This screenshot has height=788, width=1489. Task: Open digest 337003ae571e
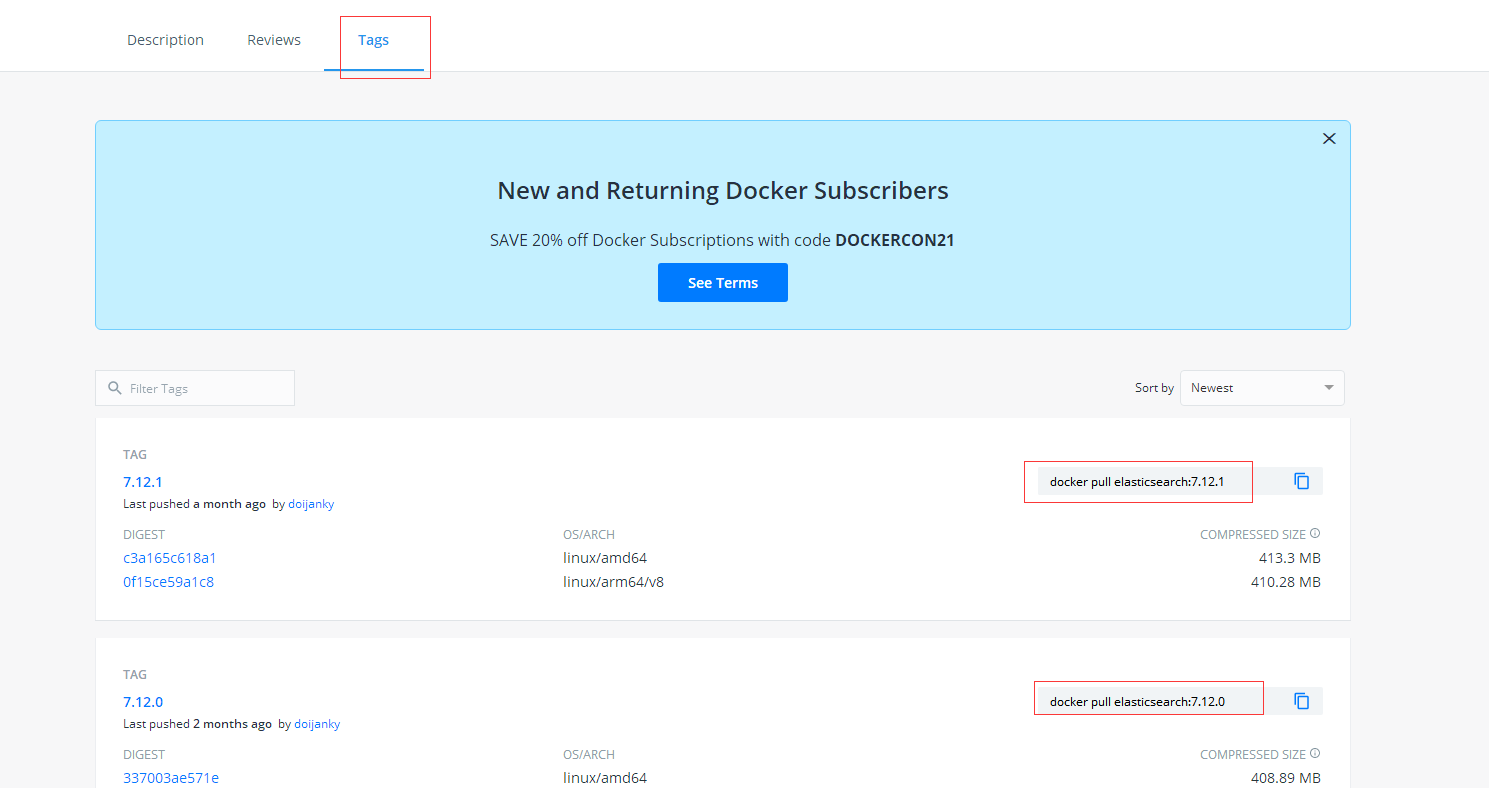pos(171,778)
